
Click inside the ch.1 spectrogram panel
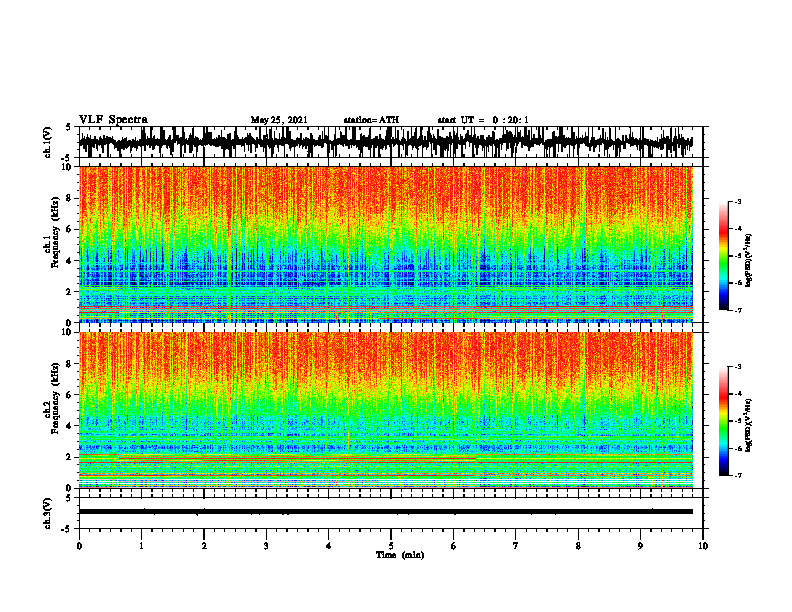tap(385, 244)
